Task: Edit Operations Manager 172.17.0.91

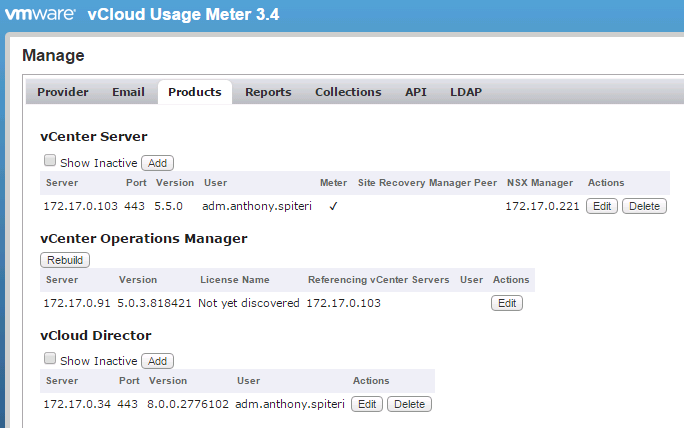Action: point(507,303)
